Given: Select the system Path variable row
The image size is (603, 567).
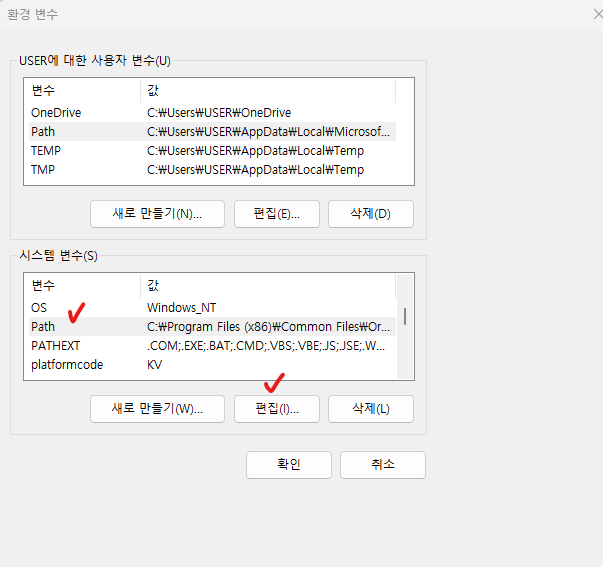Looking at the screenshot, I should (212, 327).
